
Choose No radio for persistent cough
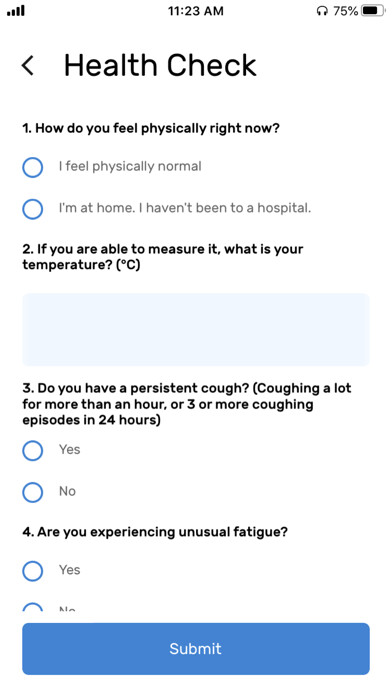tap(32, 492)
